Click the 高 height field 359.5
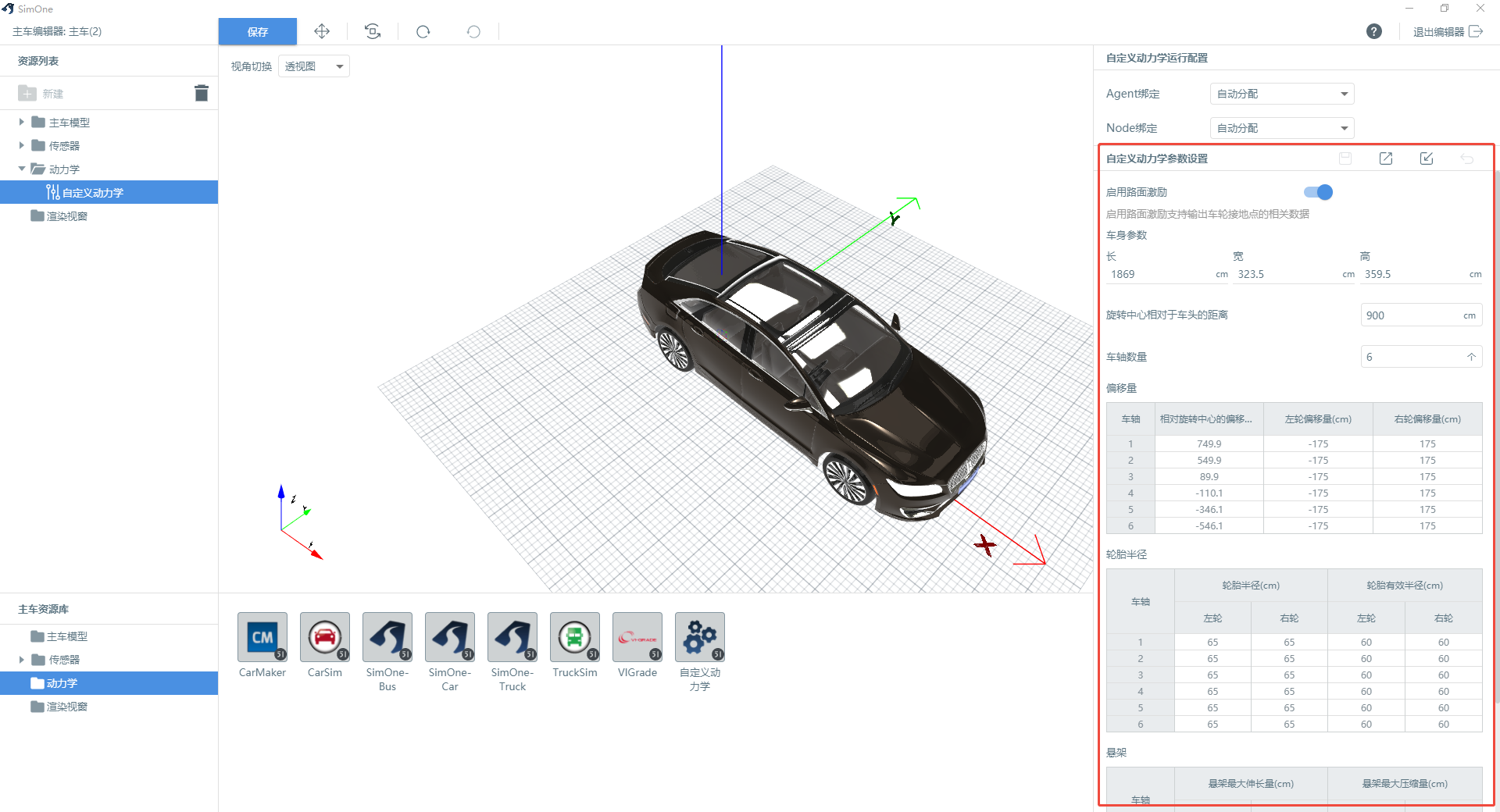Screen dimensions: 1500x812 tap(1421, 274)
